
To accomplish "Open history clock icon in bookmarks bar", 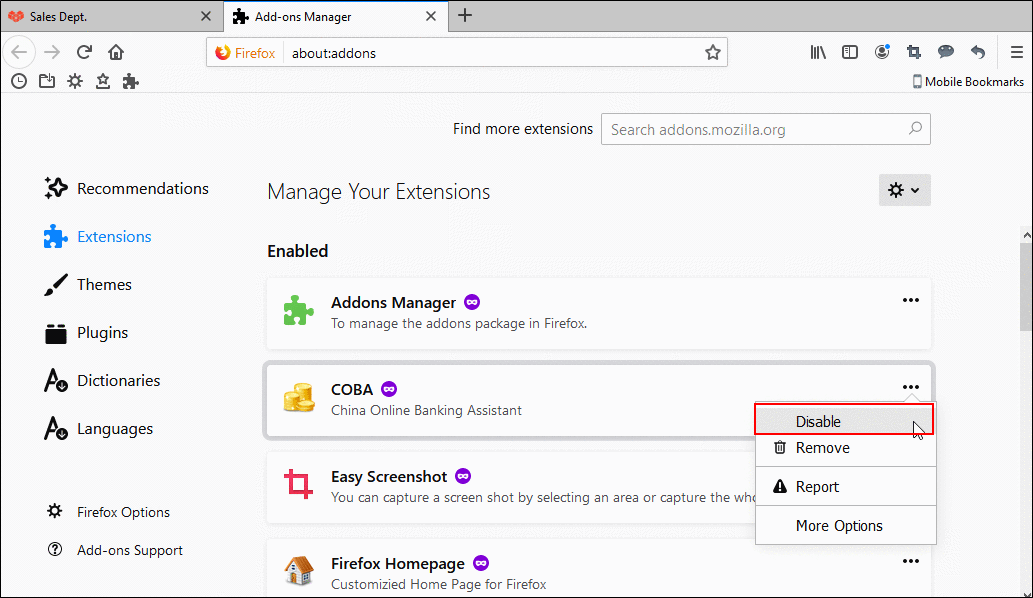I will click(19, 81).
